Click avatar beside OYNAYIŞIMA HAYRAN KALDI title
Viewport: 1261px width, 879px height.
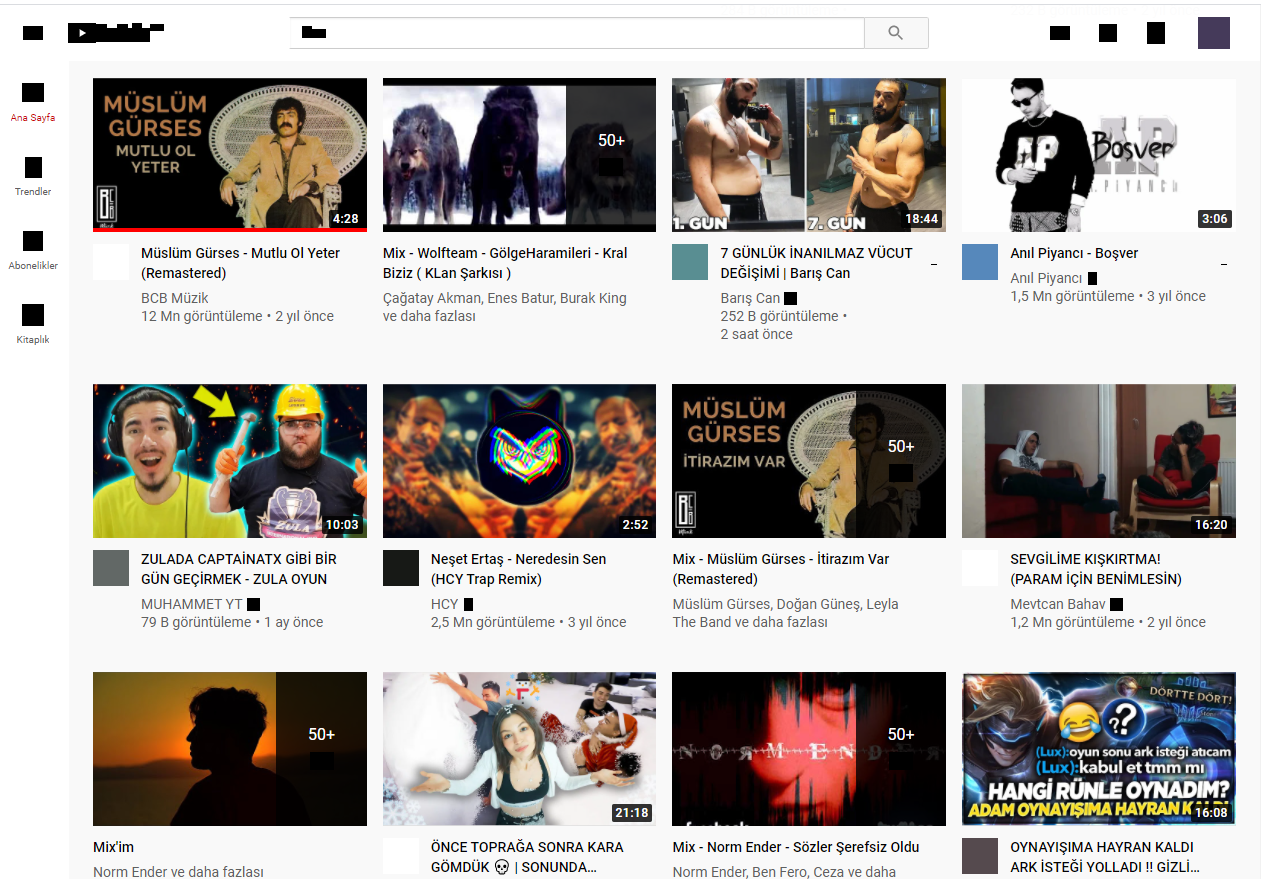(980, 856)
